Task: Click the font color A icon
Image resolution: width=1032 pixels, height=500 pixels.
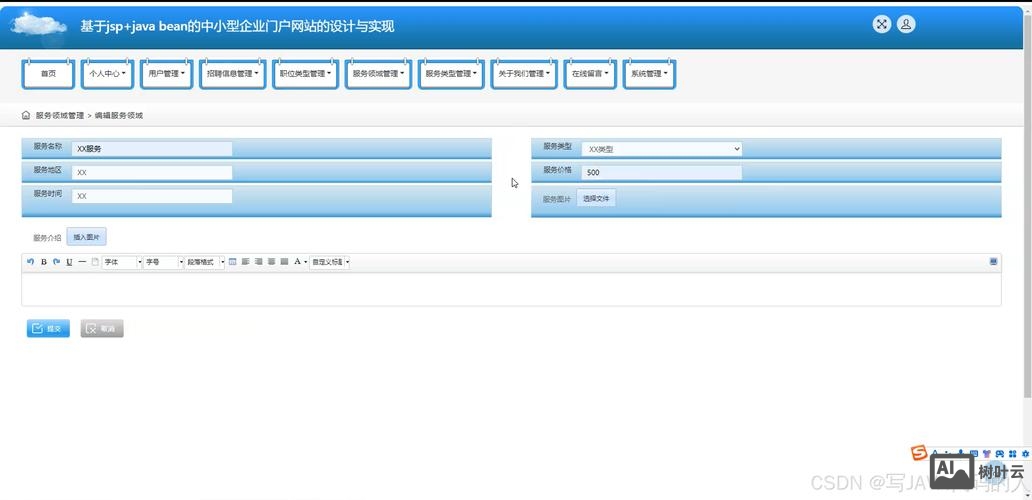Action: coord(298,262)
